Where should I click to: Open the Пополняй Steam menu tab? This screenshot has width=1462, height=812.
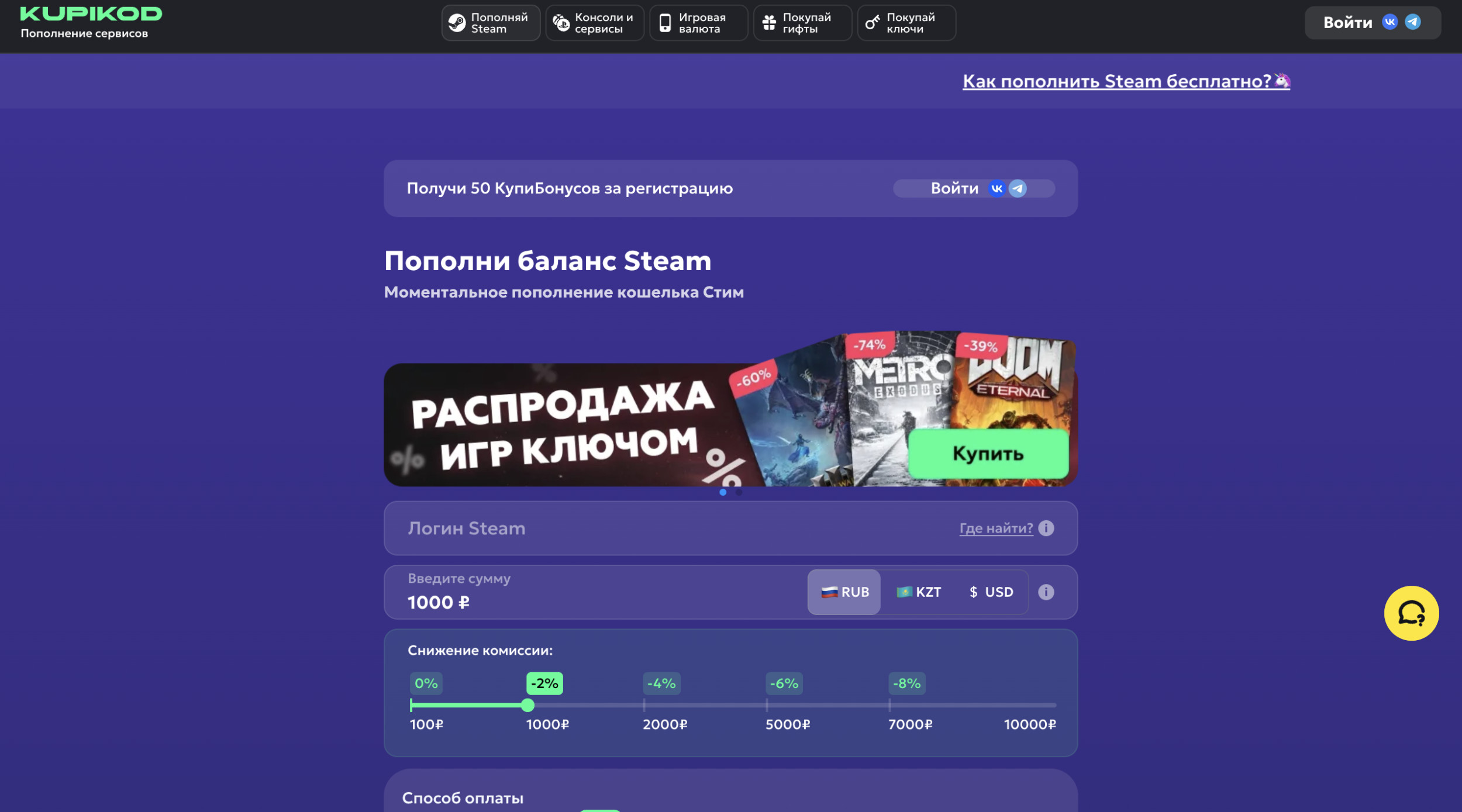pos(490,23)
